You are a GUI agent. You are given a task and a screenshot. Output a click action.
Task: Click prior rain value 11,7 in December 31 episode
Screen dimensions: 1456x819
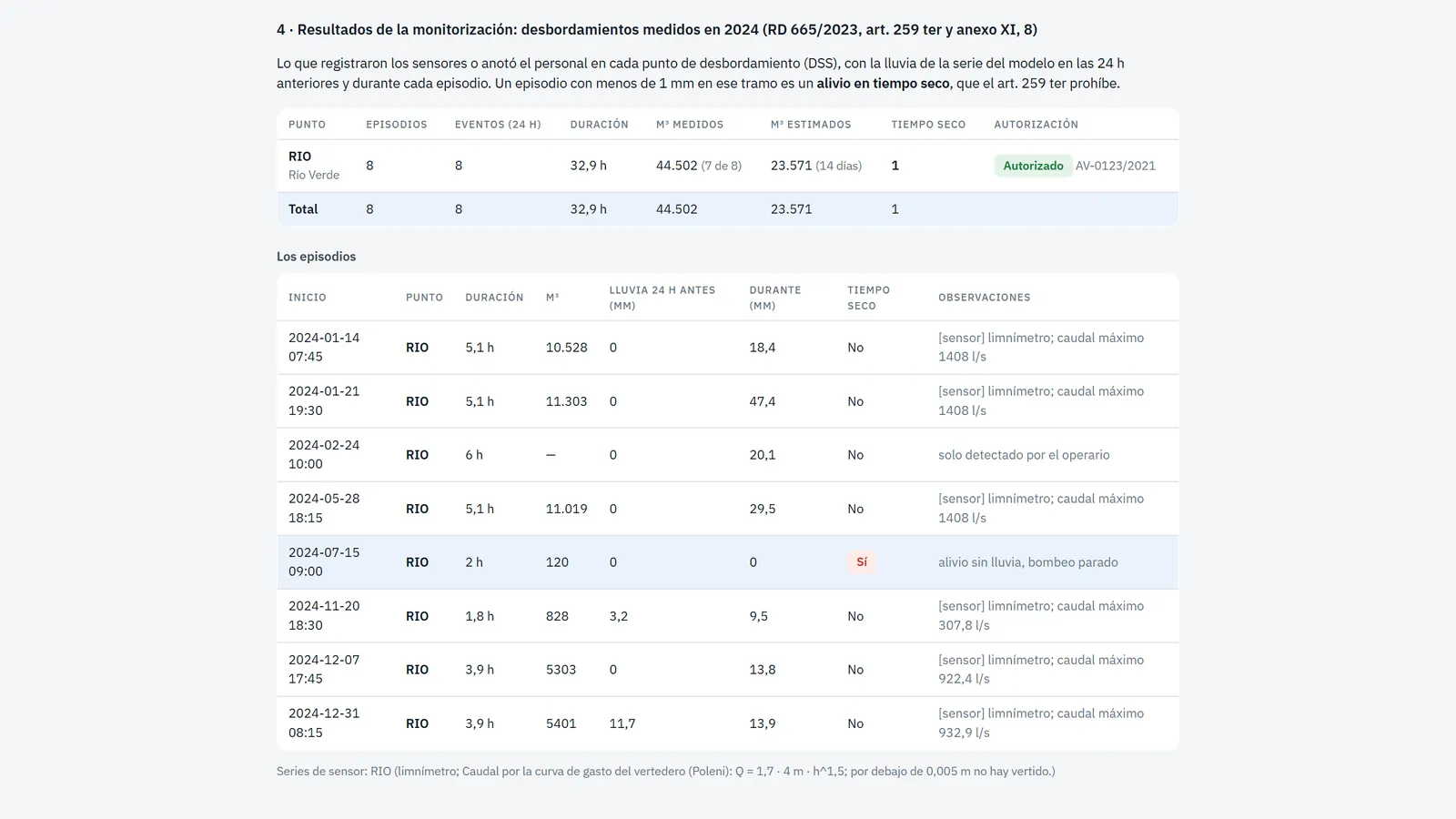pos(622,723)
